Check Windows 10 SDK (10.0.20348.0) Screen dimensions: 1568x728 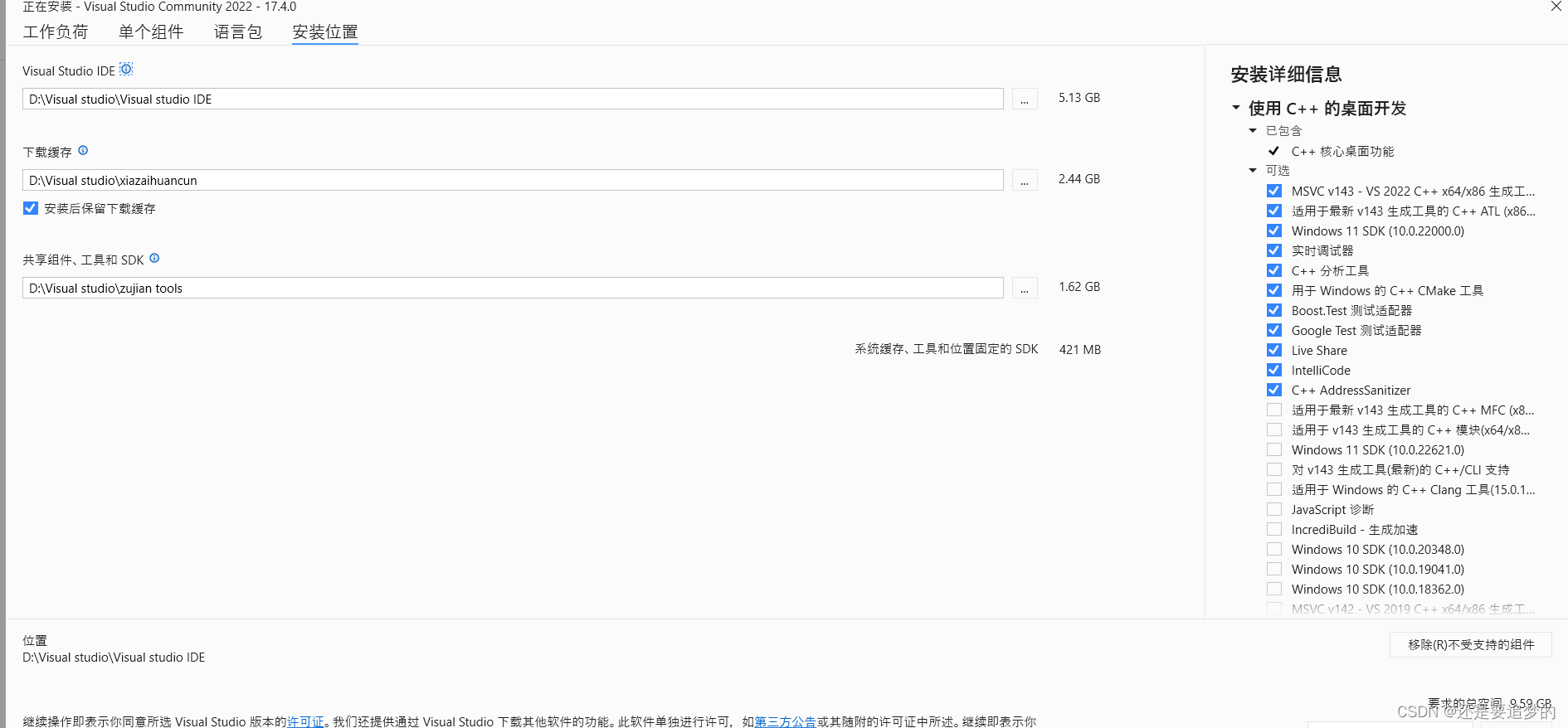click(1274, 549)
